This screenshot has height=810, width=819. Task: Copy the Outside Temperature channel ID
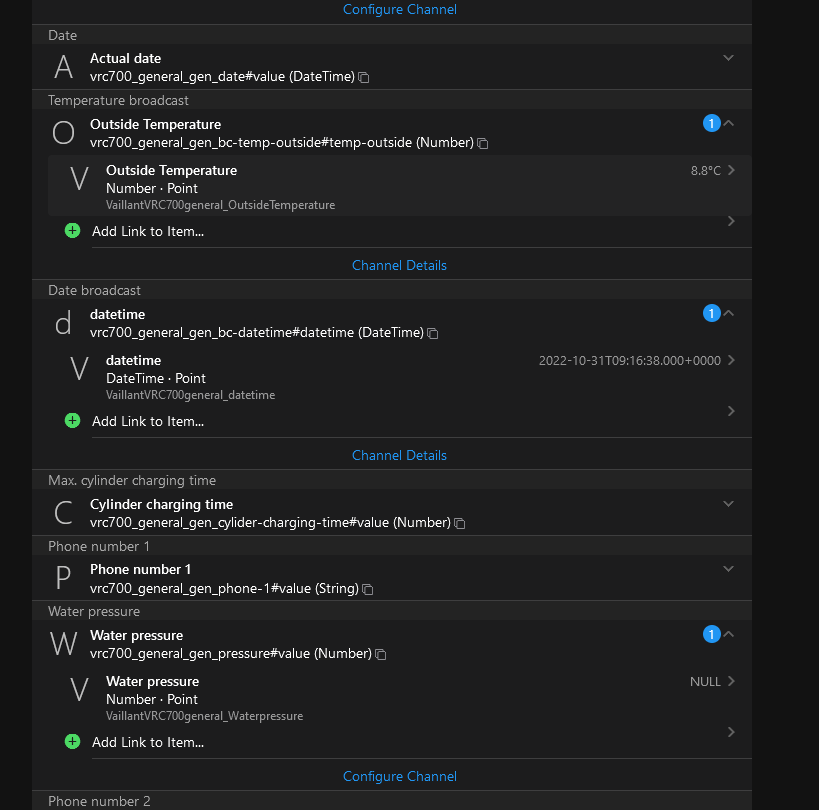483,143
